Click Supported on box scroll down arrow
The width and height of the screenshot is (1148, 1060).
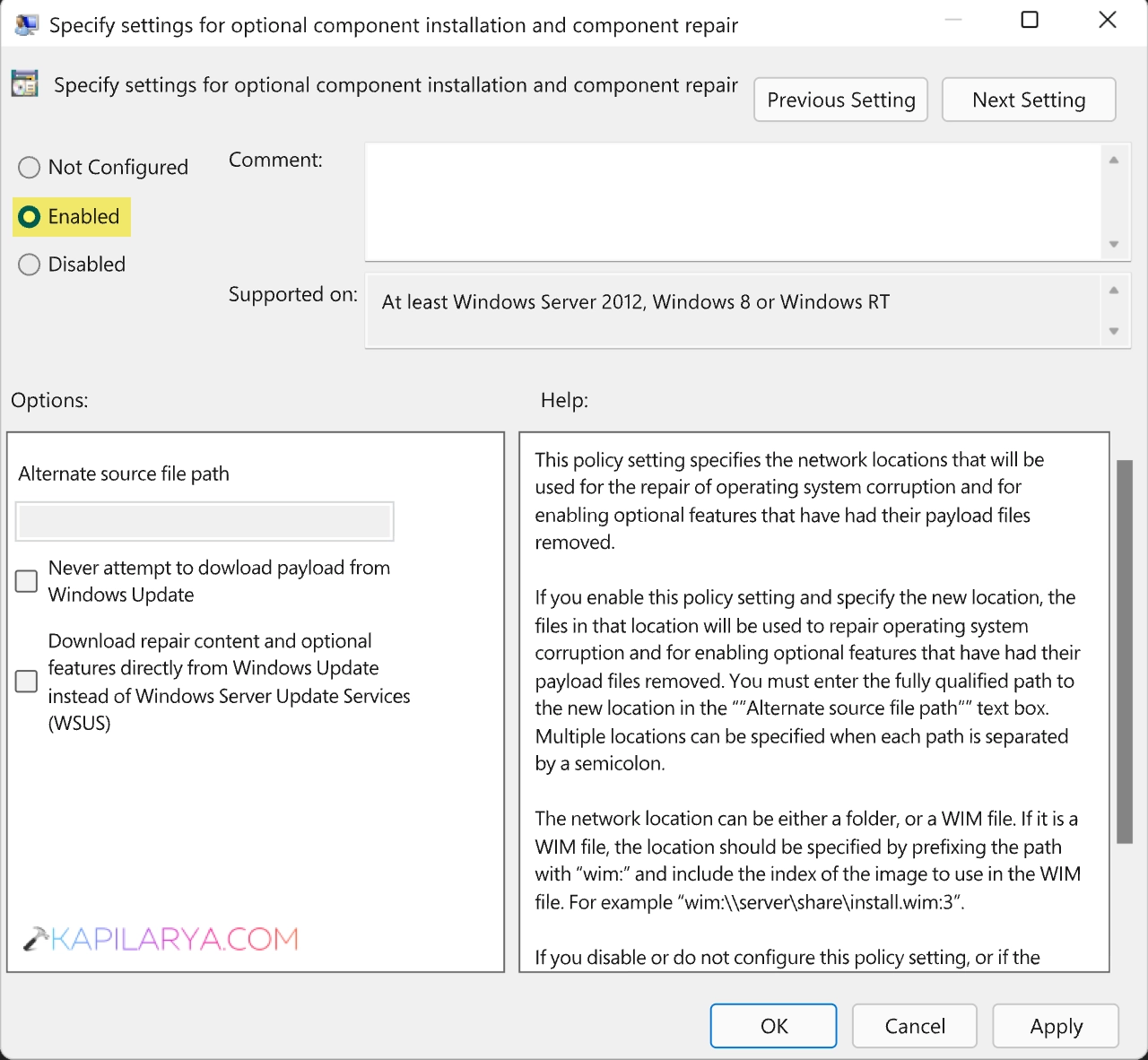click(x=1114, y=331)
